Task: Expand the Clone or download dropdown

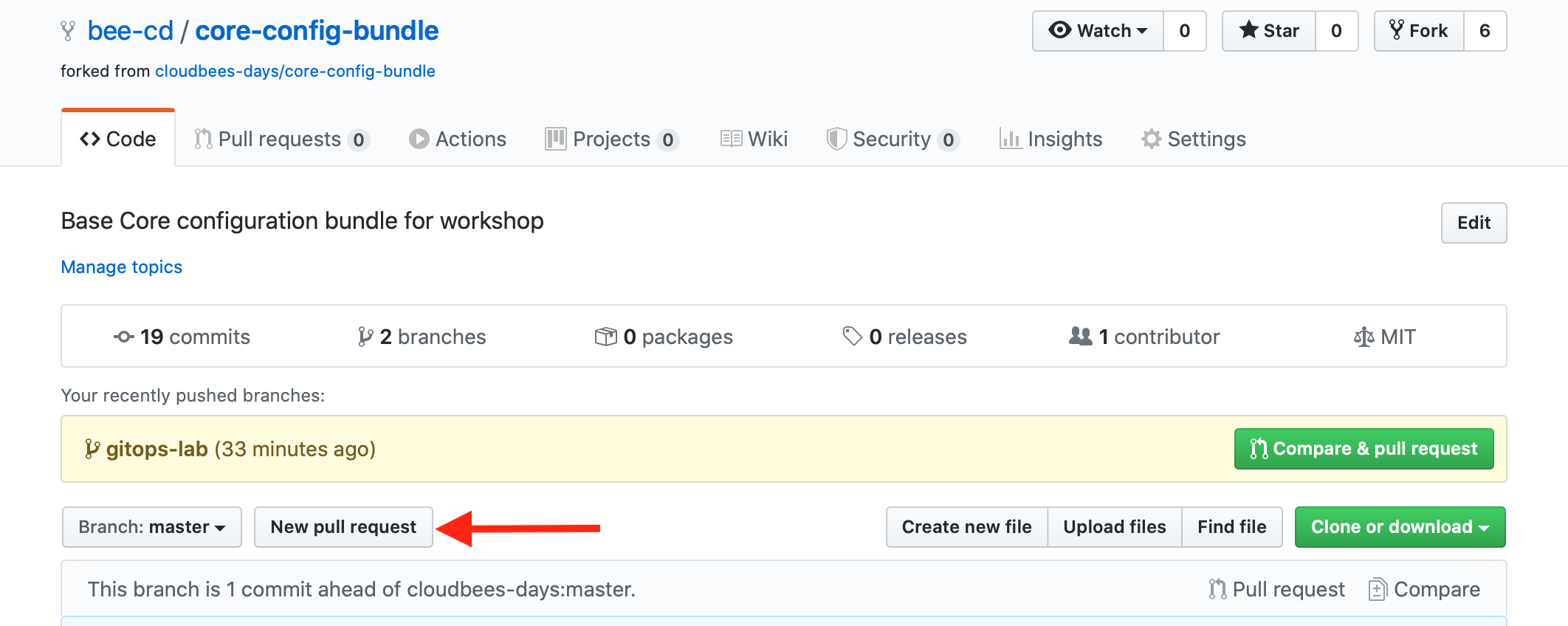Action: (x=1400, y=527)
